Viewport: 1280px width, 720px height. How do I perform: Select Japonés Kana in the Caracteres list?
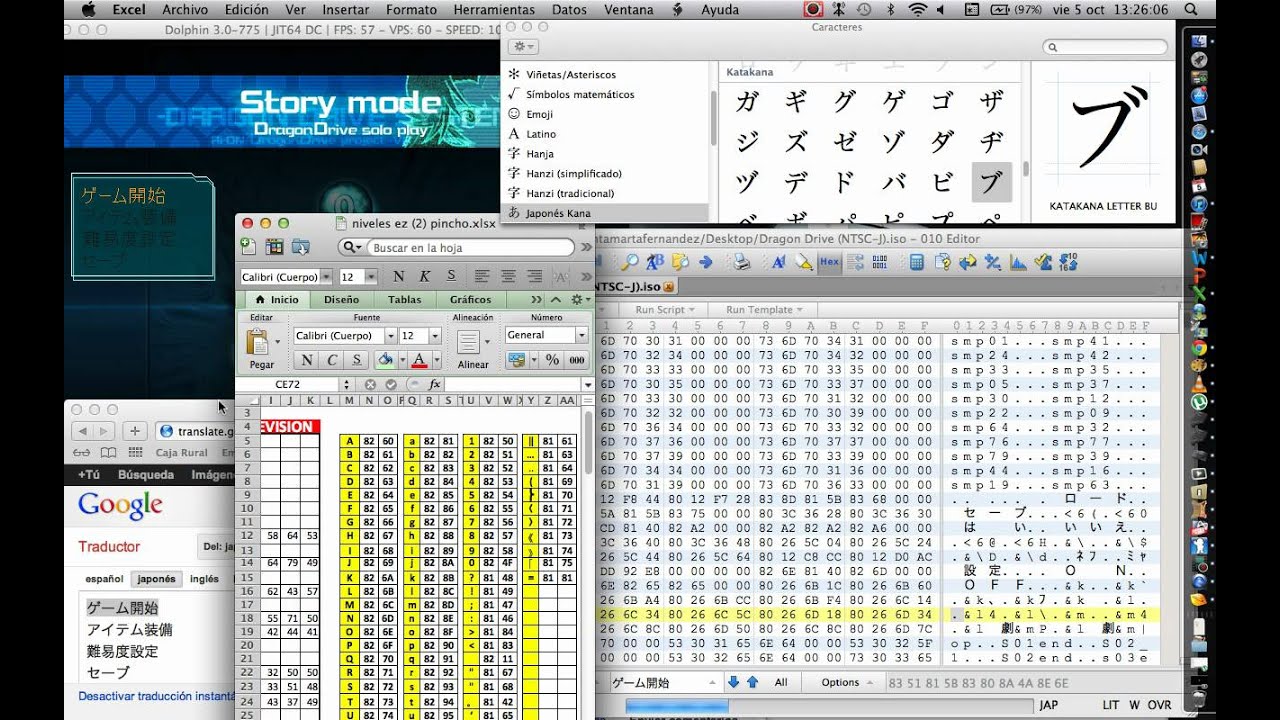pyautogui.click(x=604, y=213)
